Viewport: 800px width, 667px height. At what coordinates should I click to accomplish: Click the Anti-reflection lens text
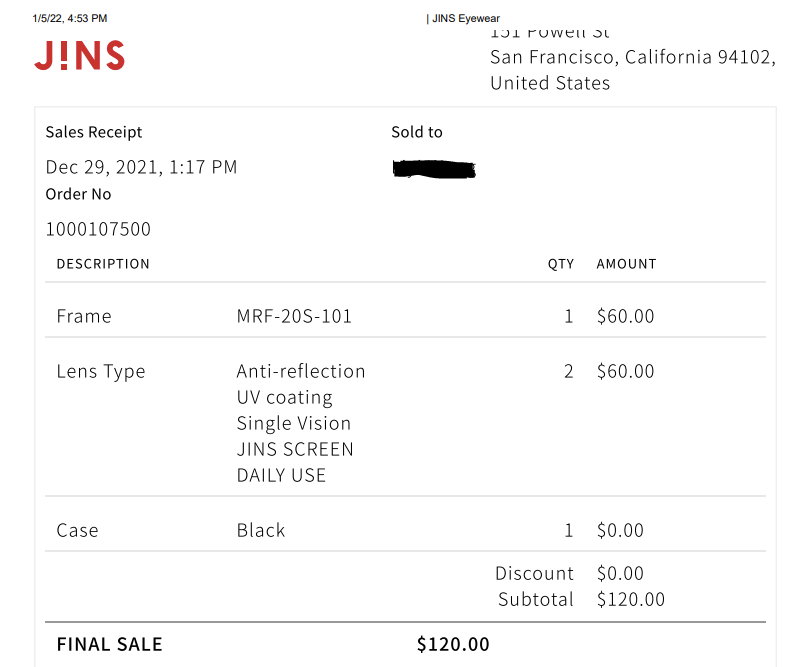301,372
